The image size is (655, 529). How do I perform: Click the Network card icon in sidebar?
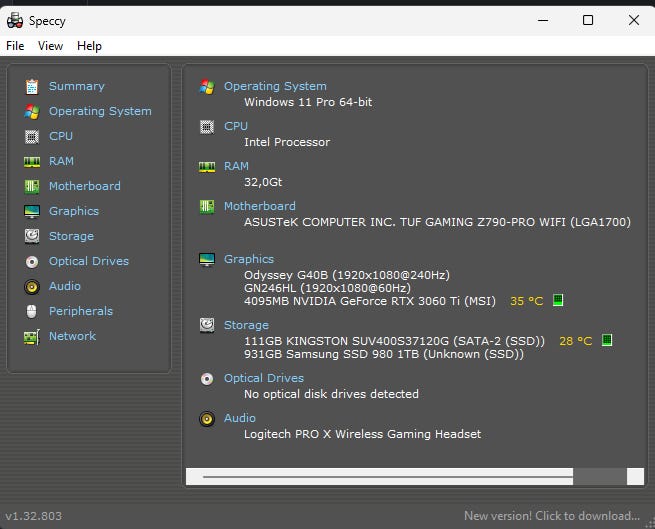32,337
